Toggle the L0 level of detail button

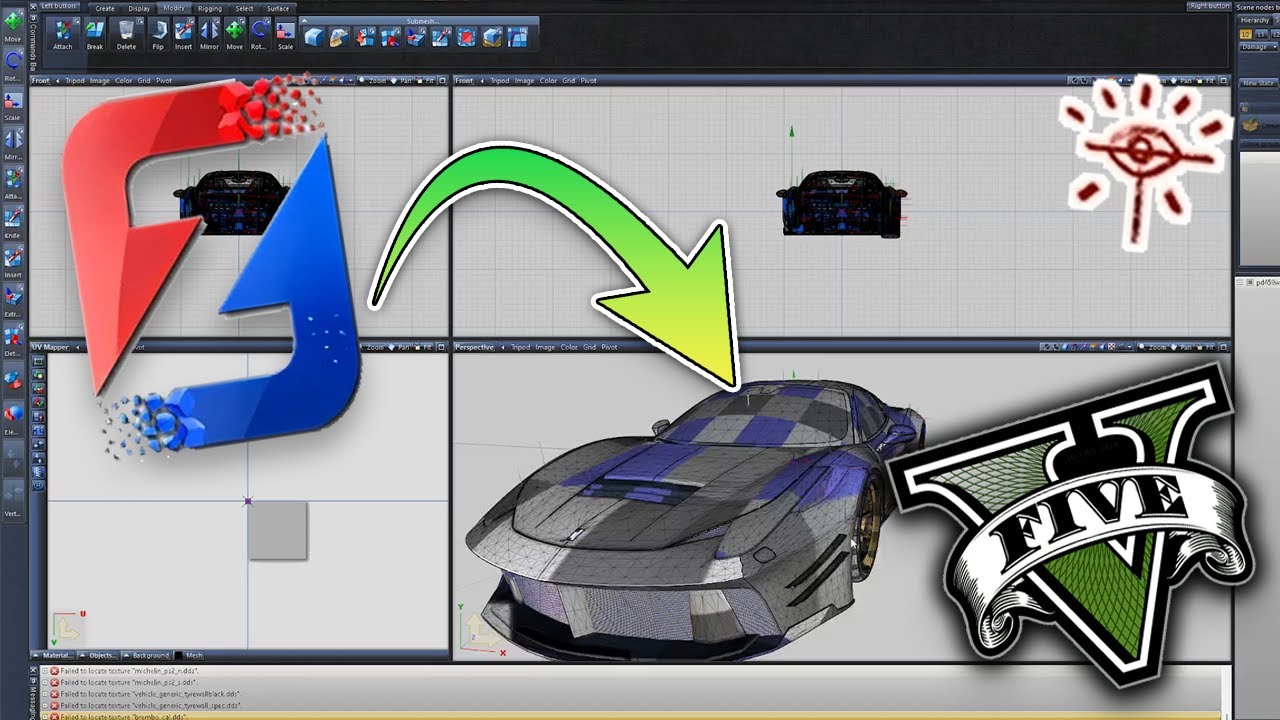tap(1246, 34)
